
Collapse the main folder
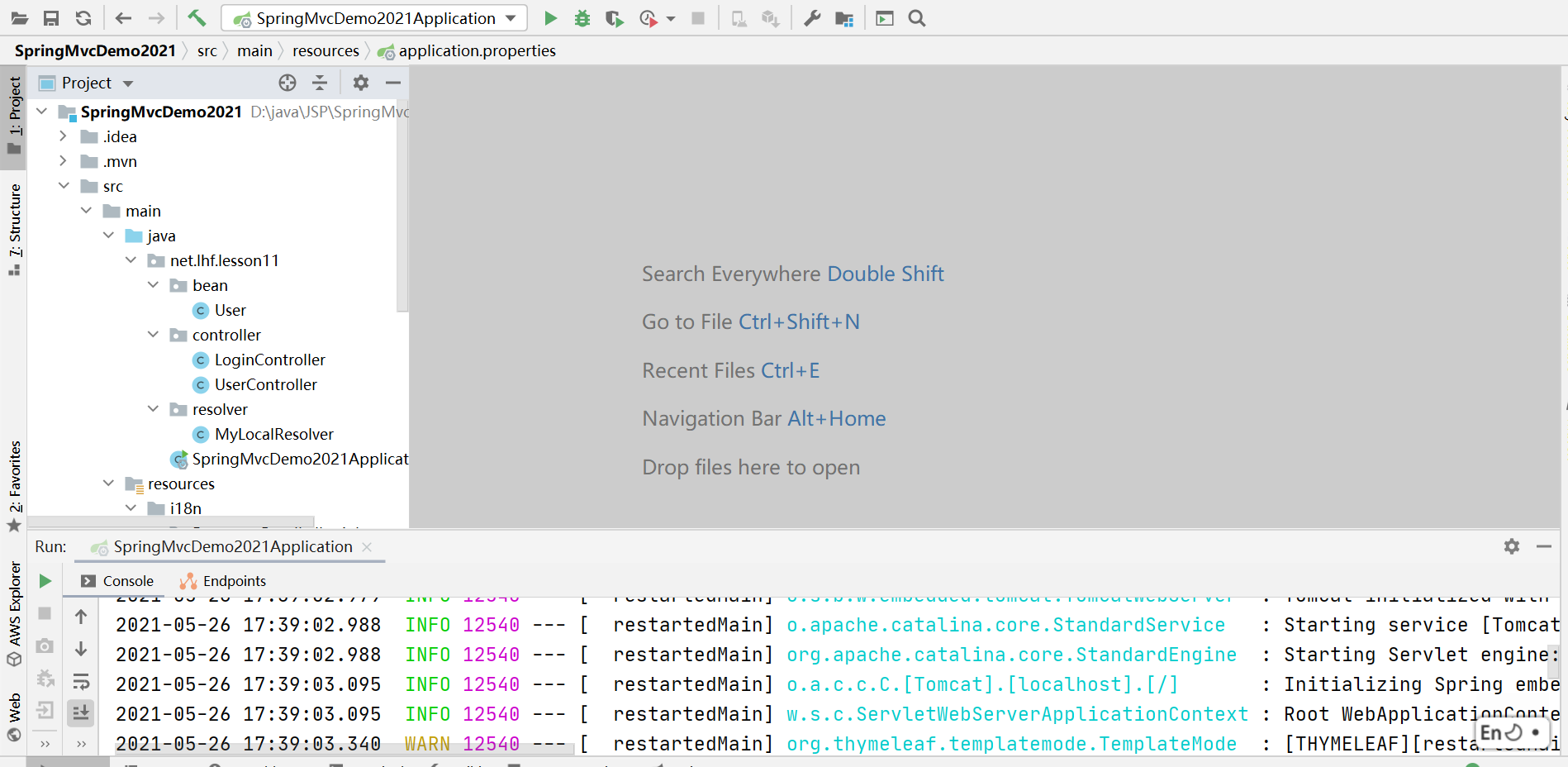pos(86,210)
